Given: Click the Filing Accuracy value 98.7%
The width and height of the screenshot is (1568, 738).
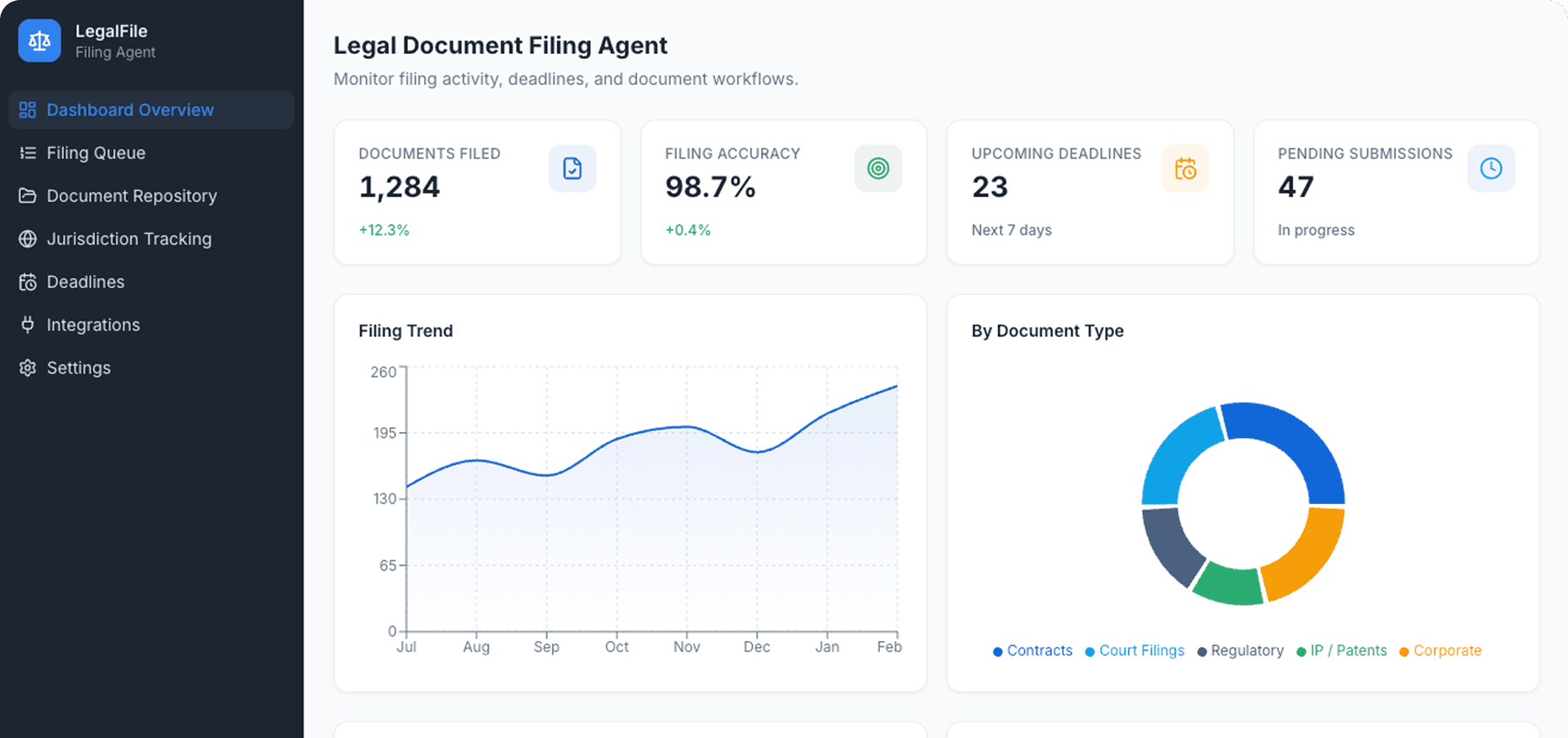Looking at the screenshot, I should 710,187.
